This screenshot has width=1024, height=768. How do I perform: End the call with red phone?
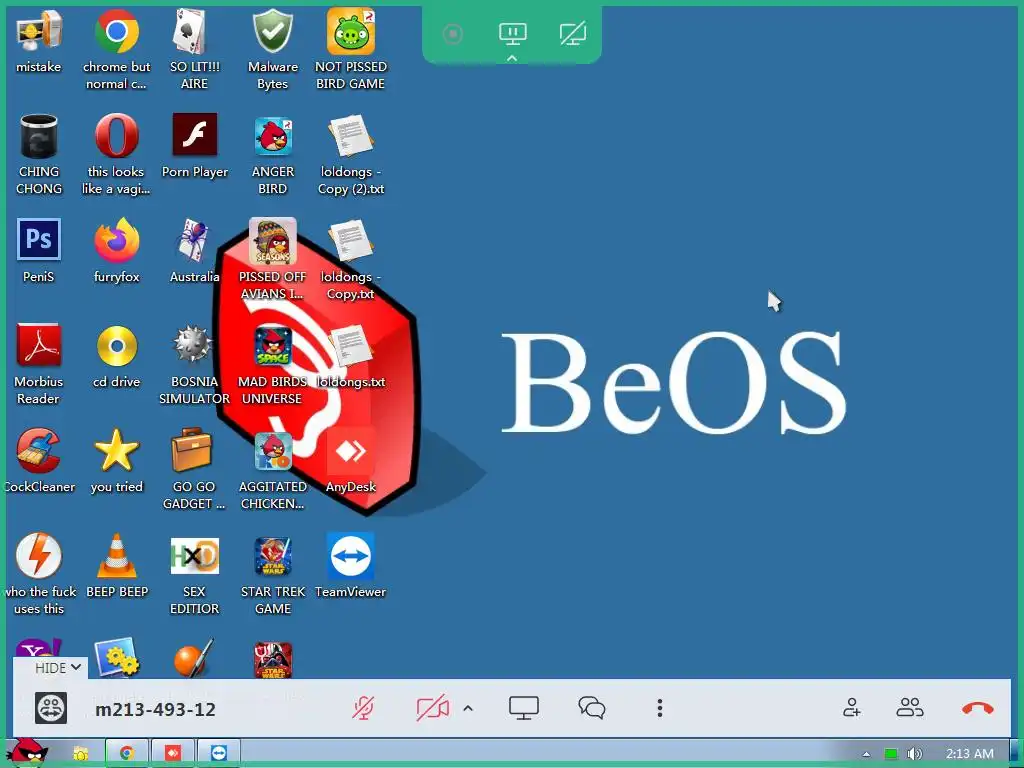click(x=978, y=708)
